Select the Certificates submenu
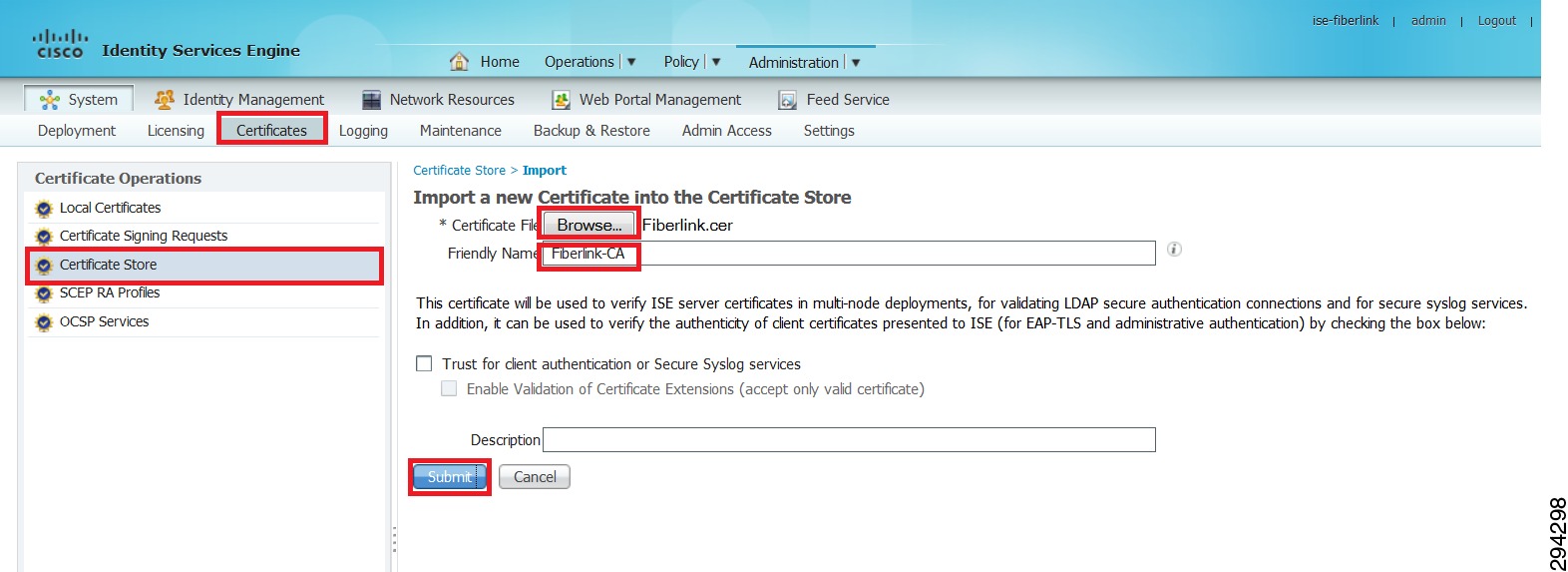The image size is (1568, 572). (x=271, y=130)
